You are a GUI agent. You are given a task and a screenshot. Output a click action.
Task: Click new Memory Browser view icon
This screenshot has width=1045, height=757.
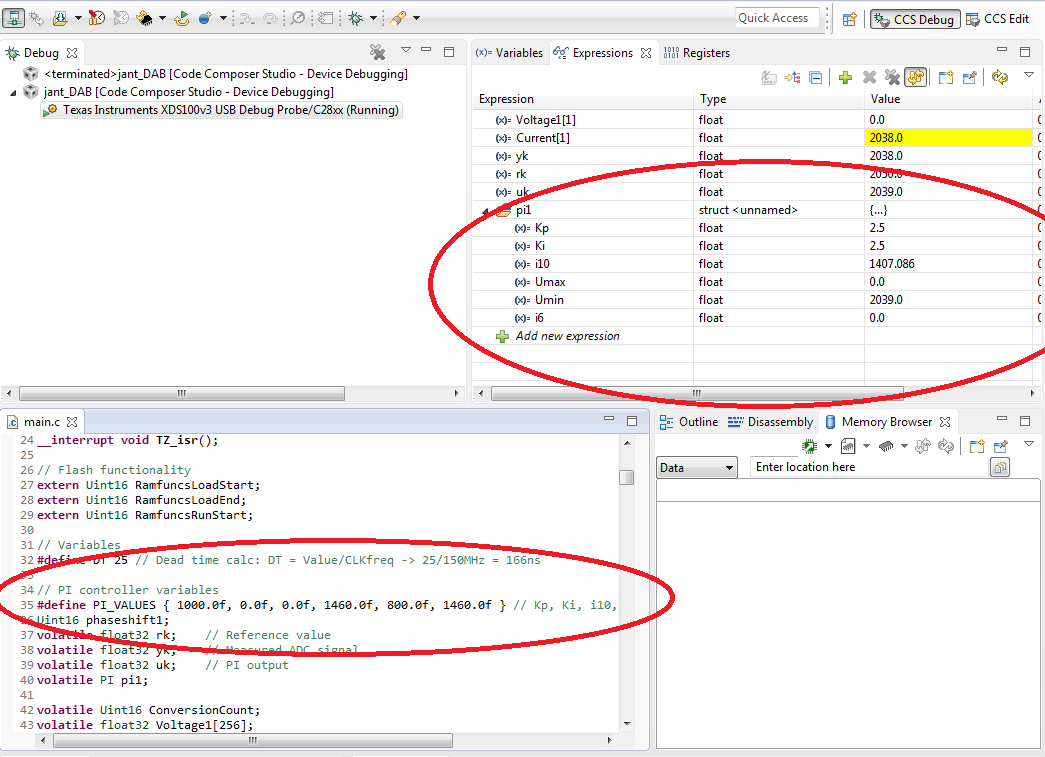[x=977, y=446]
